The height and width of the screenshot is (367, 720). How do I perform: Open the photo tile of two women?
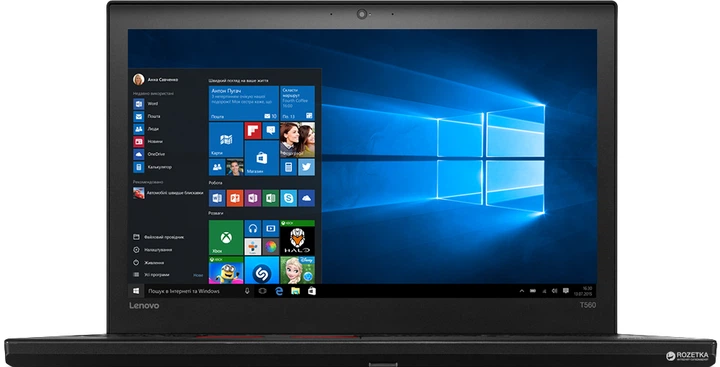(x=298, y=140)
